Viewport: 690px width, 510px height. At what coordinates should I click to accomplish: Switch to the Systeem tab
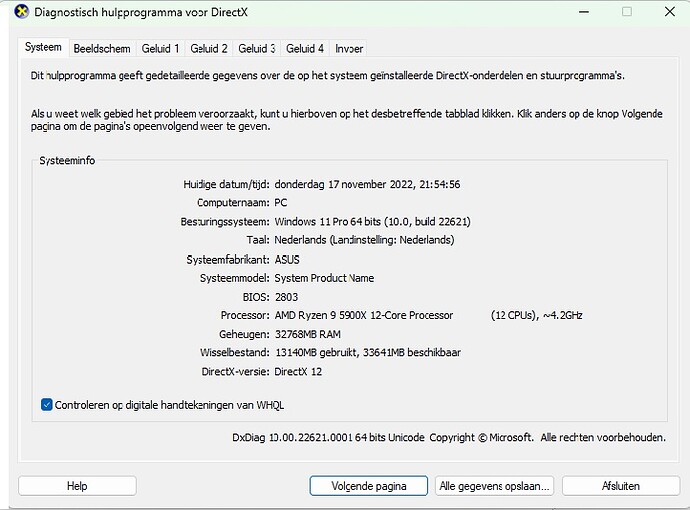[x=43, y=47]
